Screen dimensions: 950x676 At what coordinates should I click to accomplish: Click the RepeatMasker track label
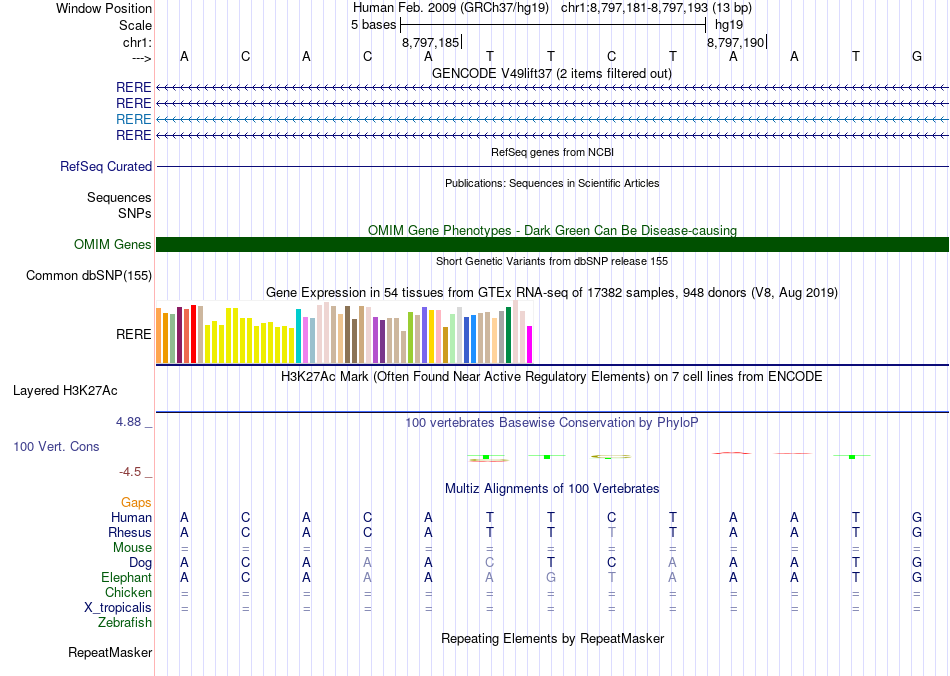click(110, 653)
